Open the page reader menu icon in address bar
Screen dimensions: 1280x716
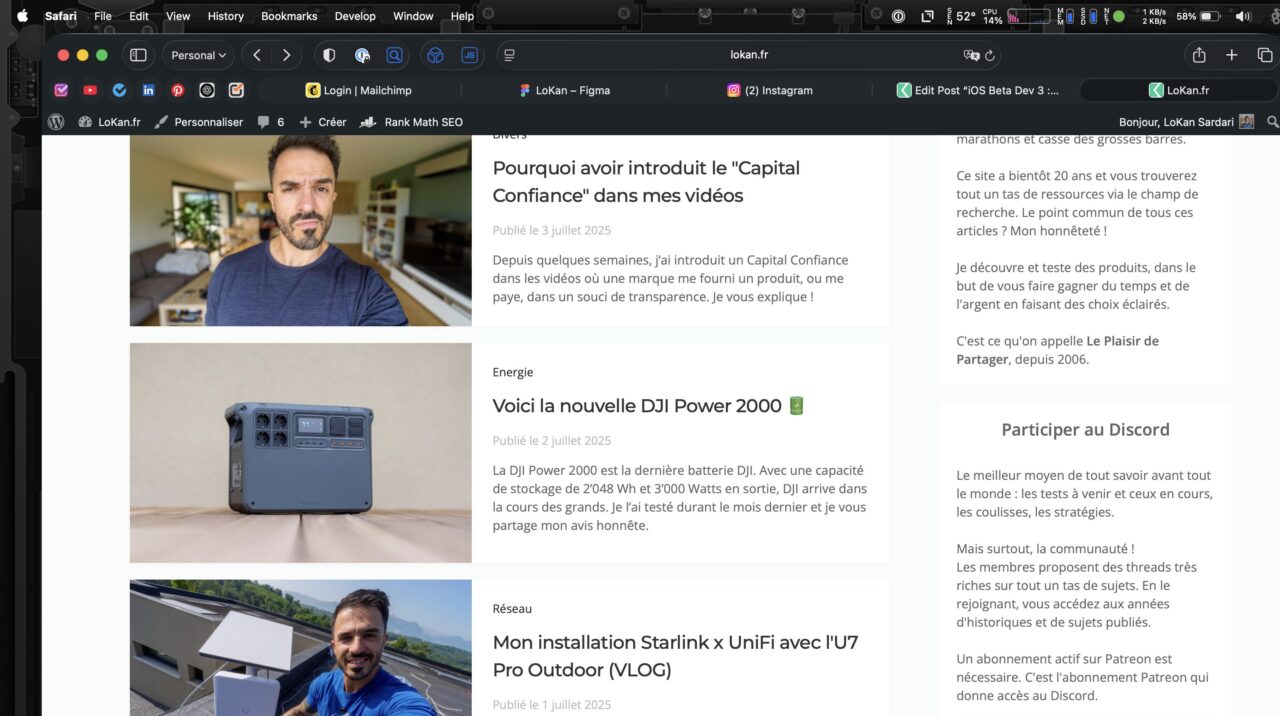pos(509,55)
